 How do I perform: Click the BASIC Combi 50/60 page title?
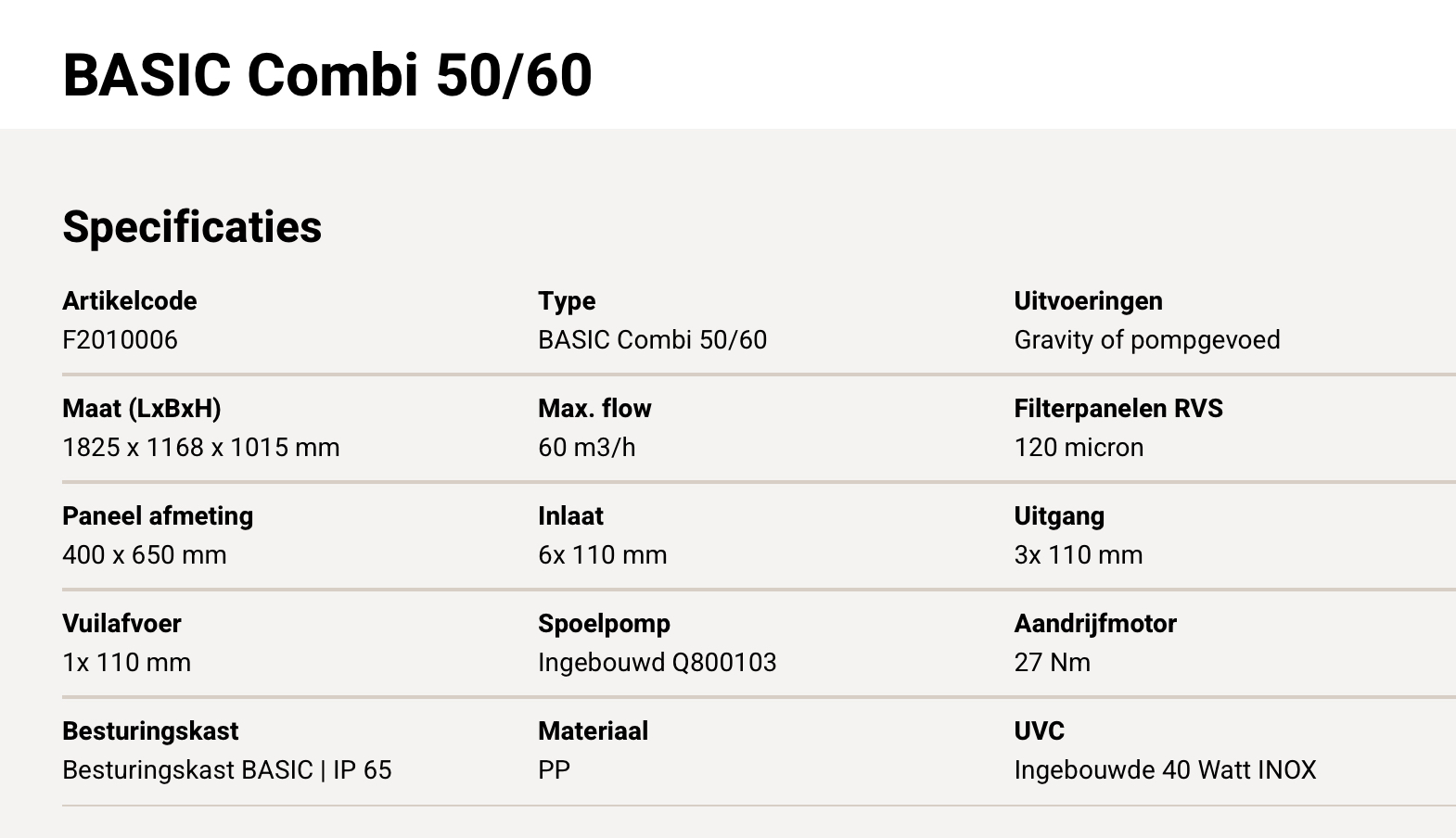[x=326, y=74]
